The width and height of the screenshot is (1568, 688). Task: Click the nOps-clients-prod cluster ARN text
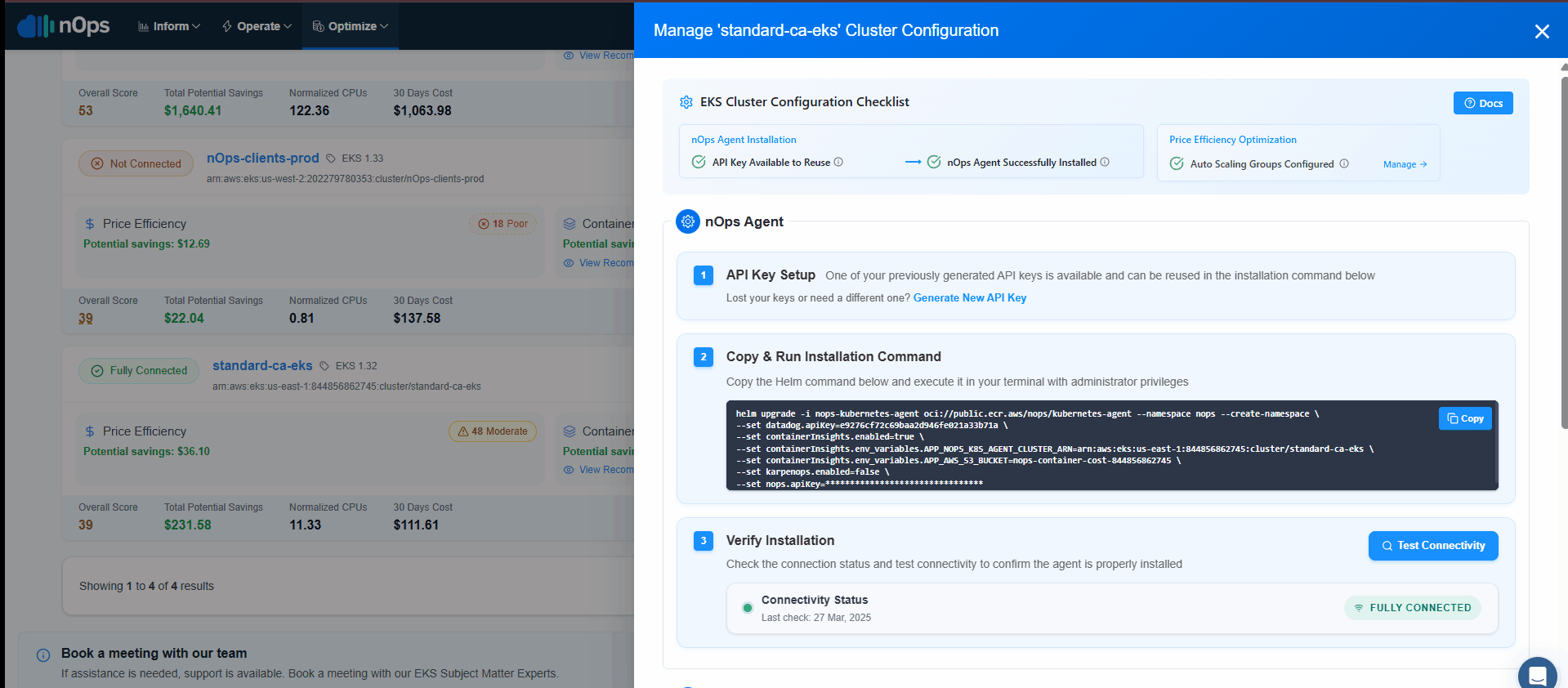[345, 179]
